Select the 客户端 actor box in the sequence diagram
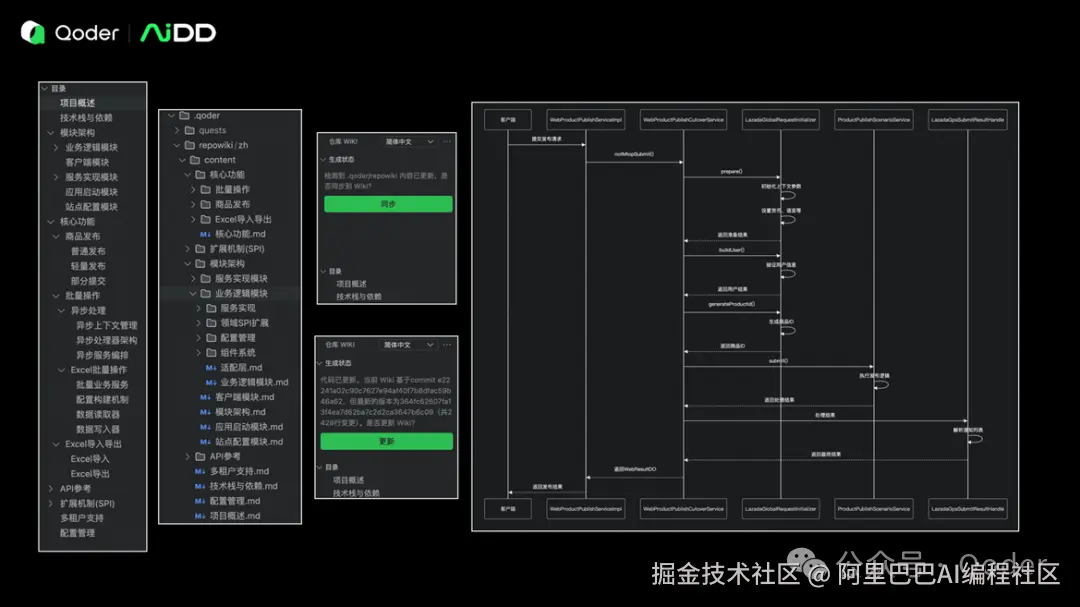The height and width of the screenshot is (607, 1080). [x=507, y=118]
